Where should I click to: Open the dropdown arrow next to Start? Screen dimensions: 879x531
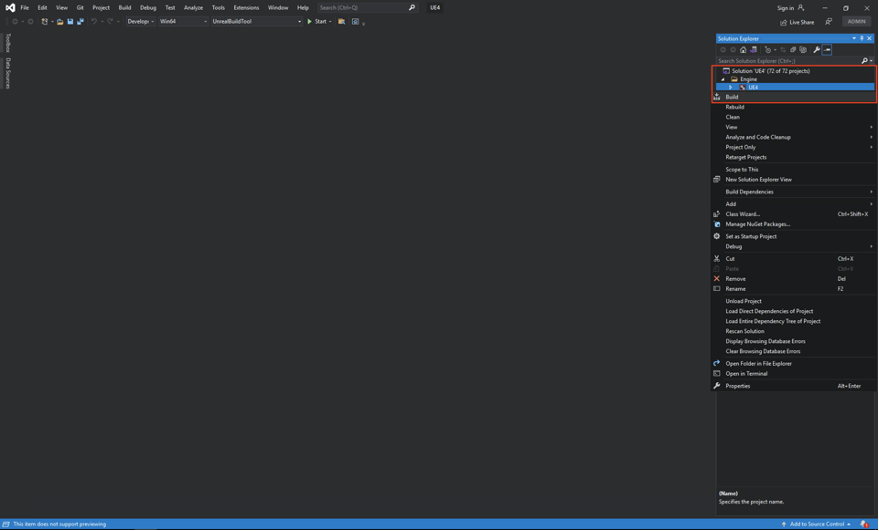coord(330,21)
